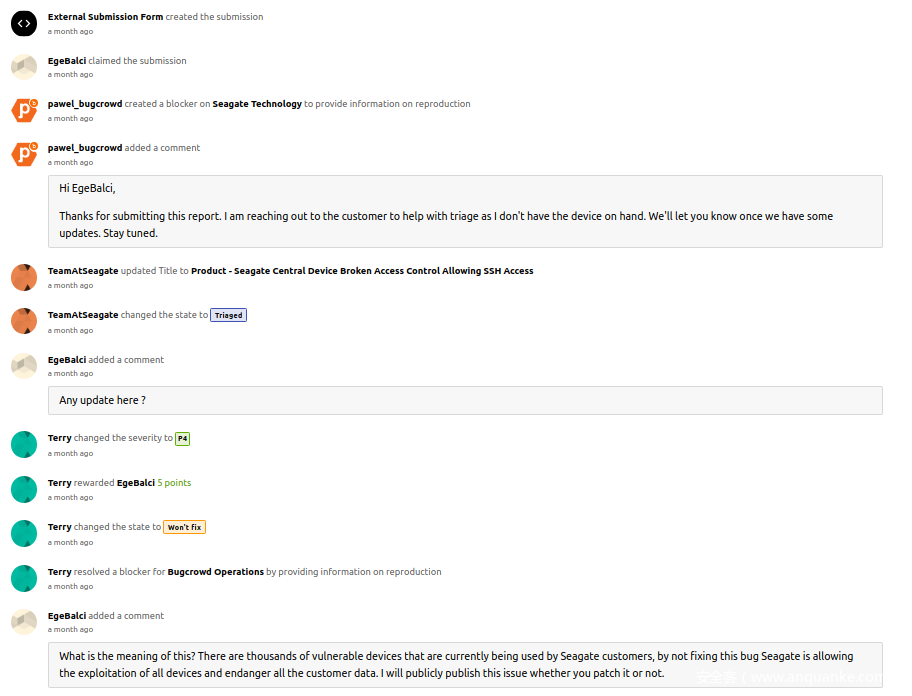
Task: Click the 'What is the meaning' comment box
Action: coord(465,664)
